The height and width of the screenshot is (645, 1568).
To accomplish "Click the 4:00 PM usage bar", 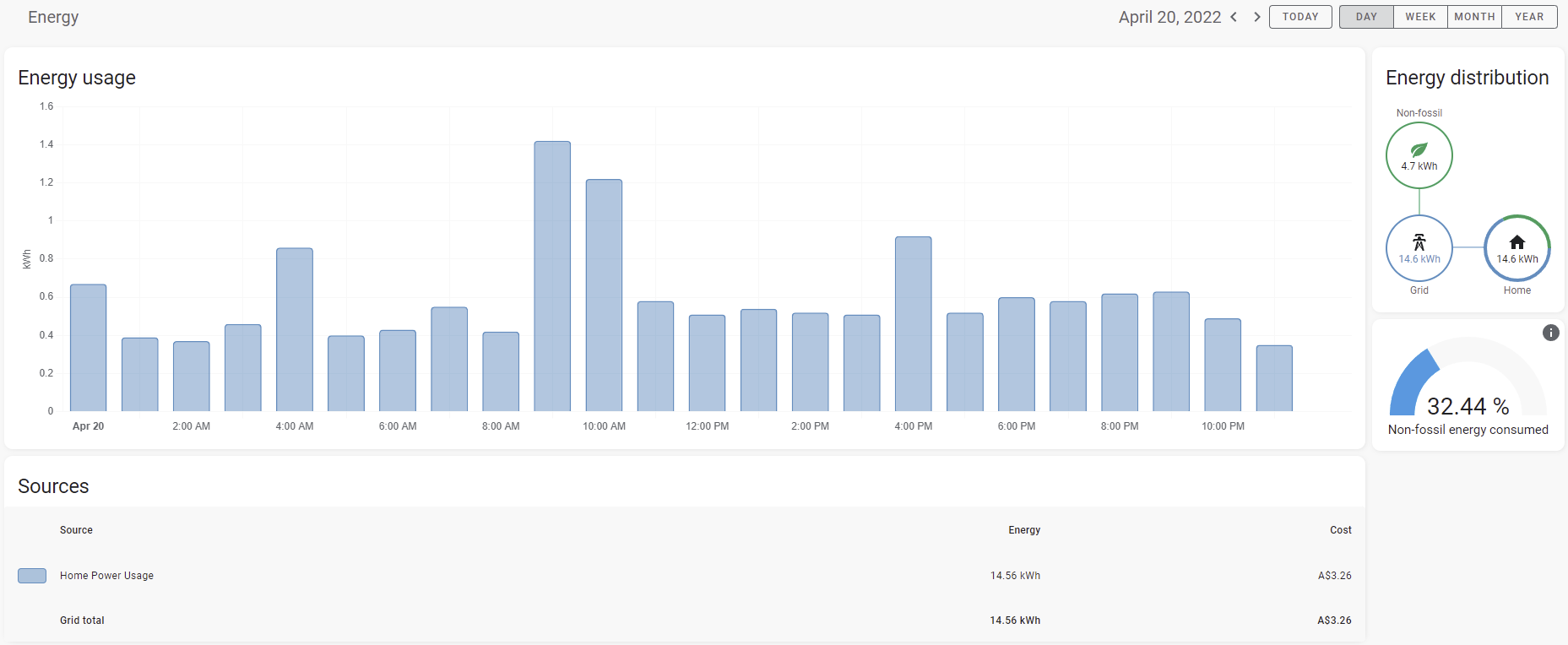I will (914, 324).
